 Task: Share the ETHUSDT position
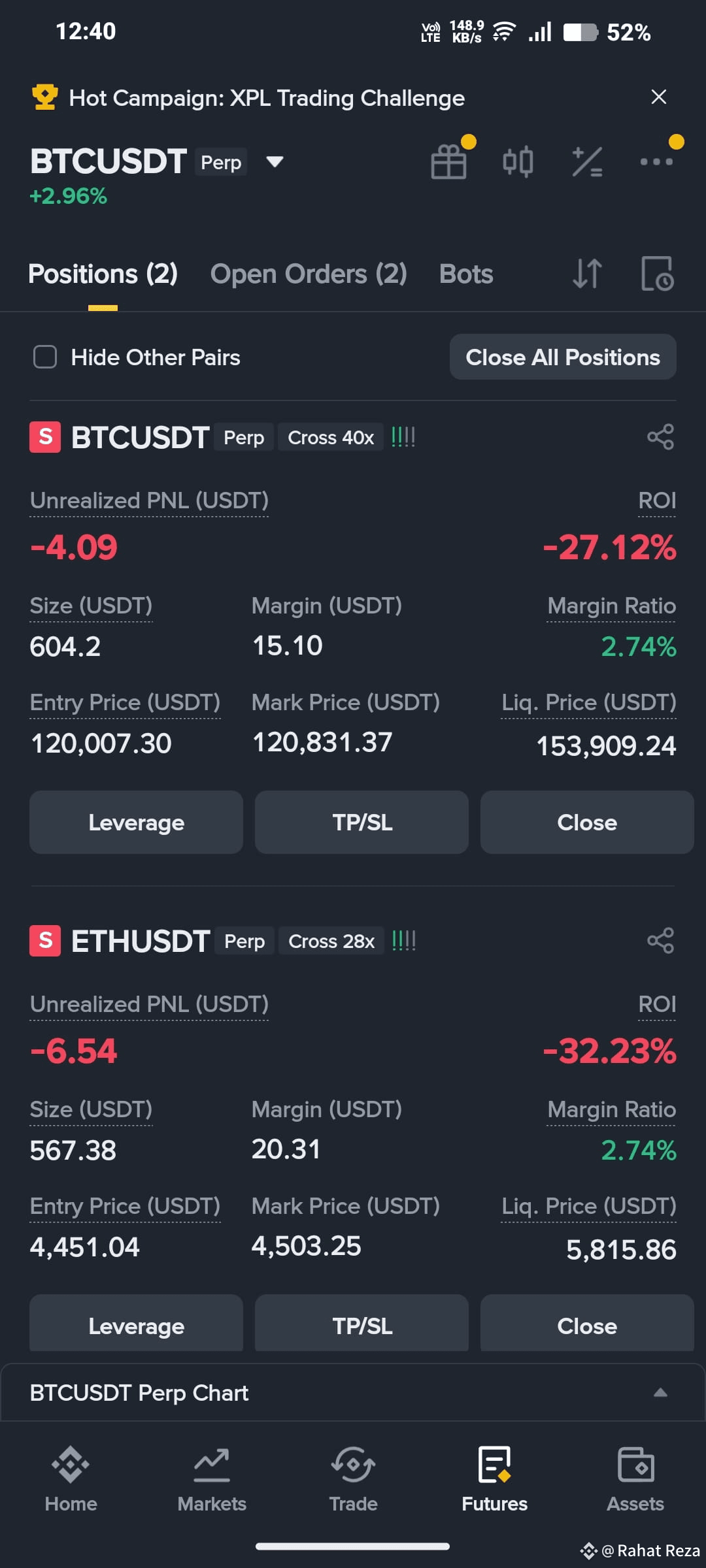[x=660, y=941]
